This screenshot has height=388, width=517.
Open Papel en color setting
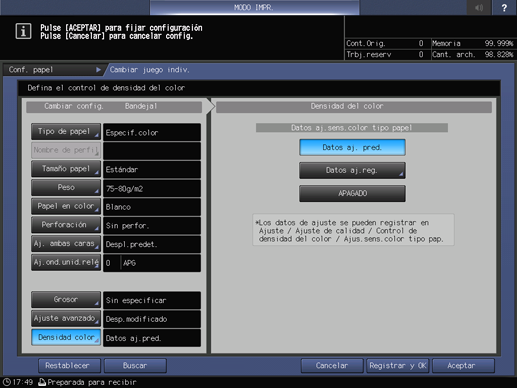pyautogui.click(x=66, y=206)
